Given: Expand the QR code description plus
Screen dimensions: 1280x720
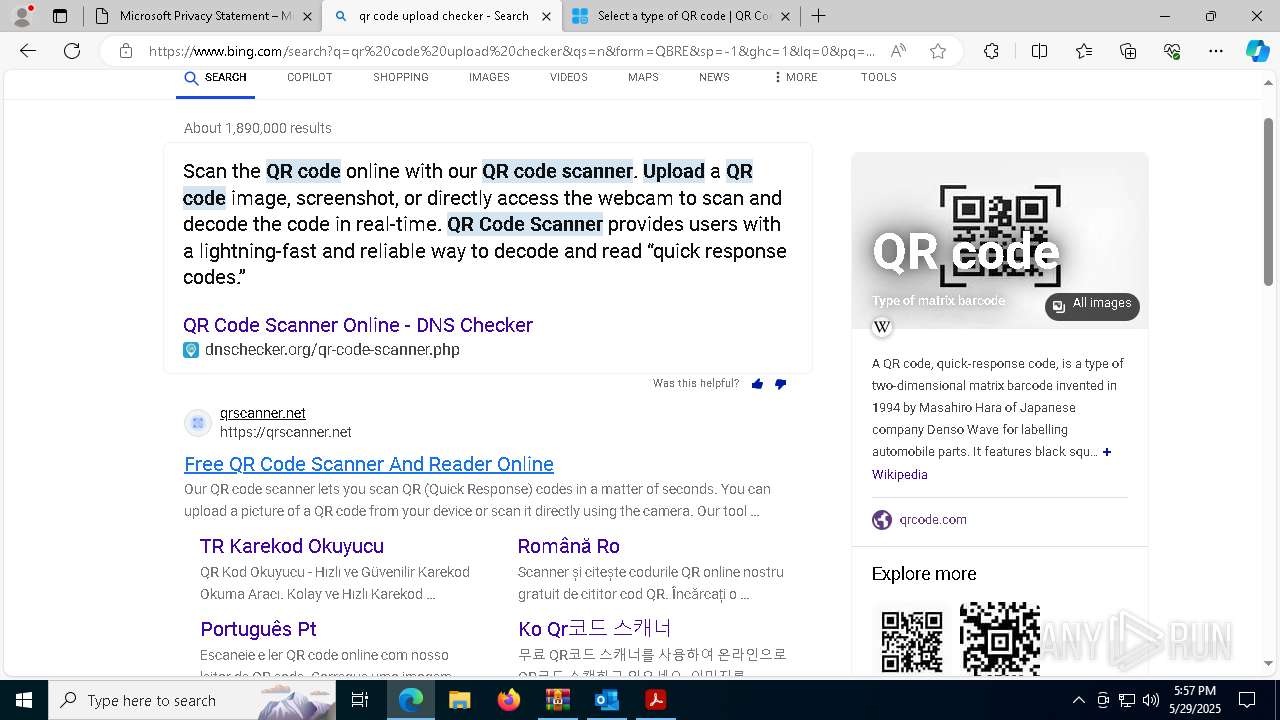Looking at the screenshot, I should (x=1107, y=452).
